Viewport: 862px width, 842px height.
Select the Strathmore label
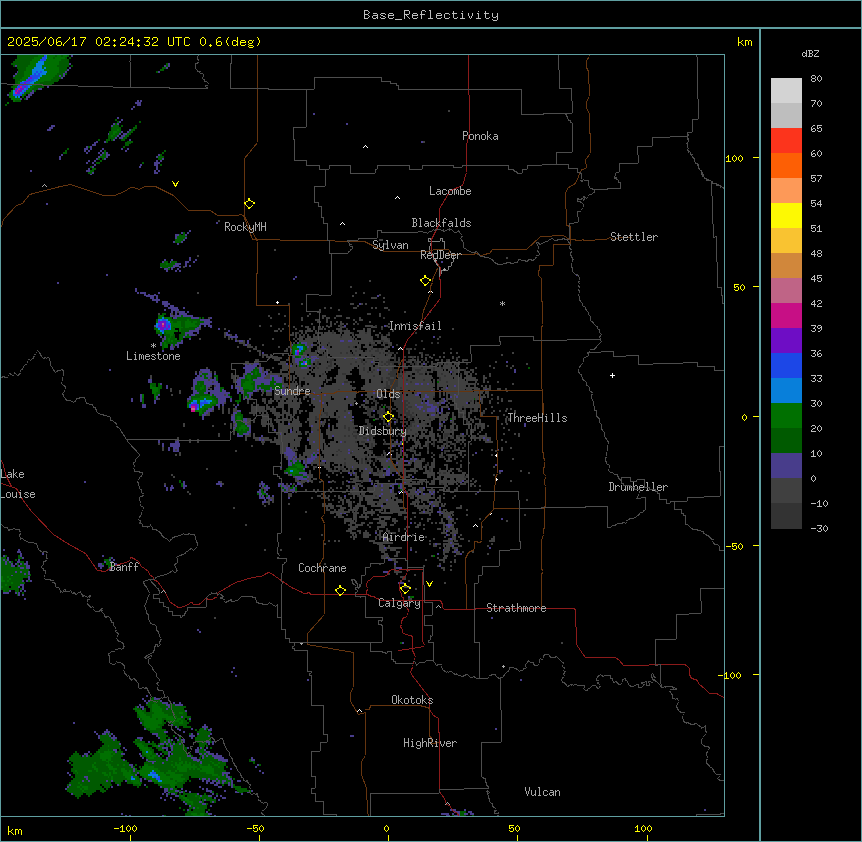(x=516, y=608)
